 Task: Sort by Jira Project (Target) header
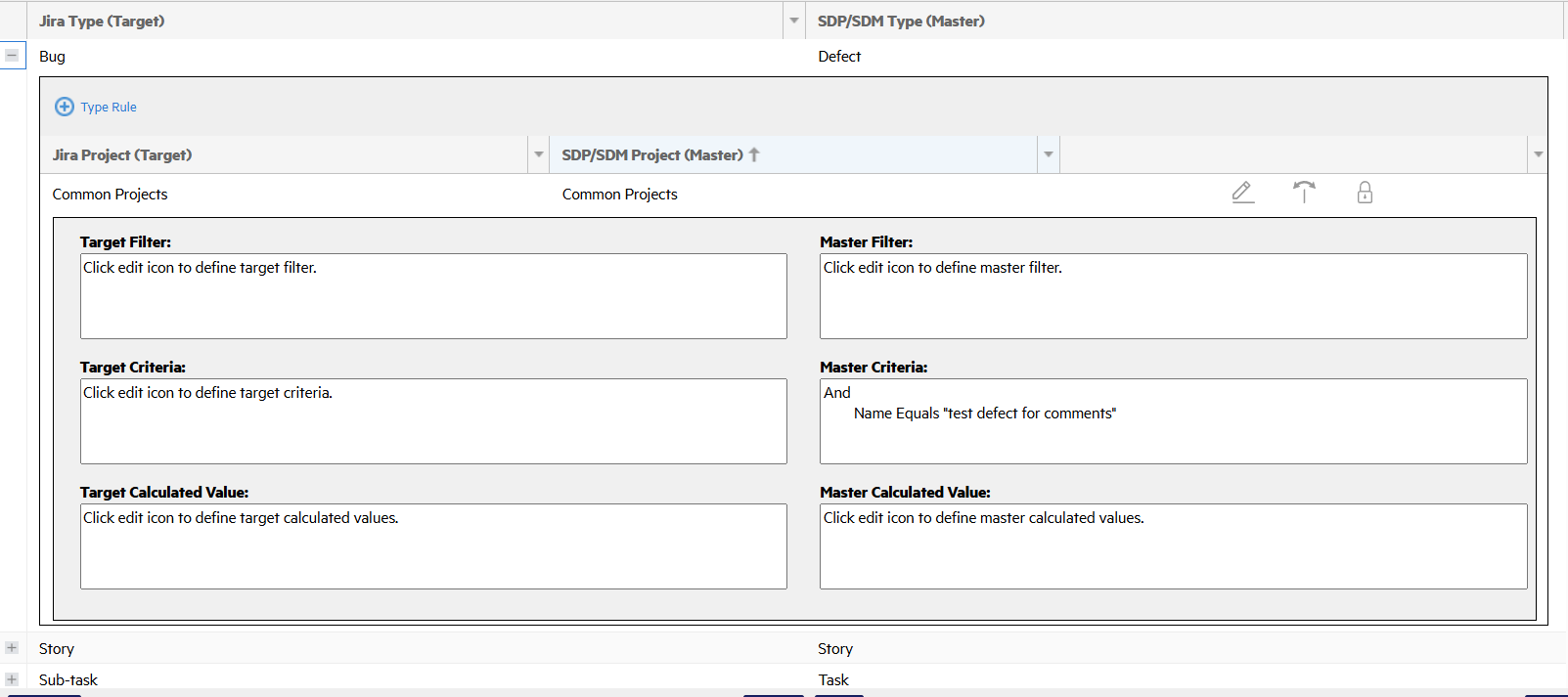(122, 154)
